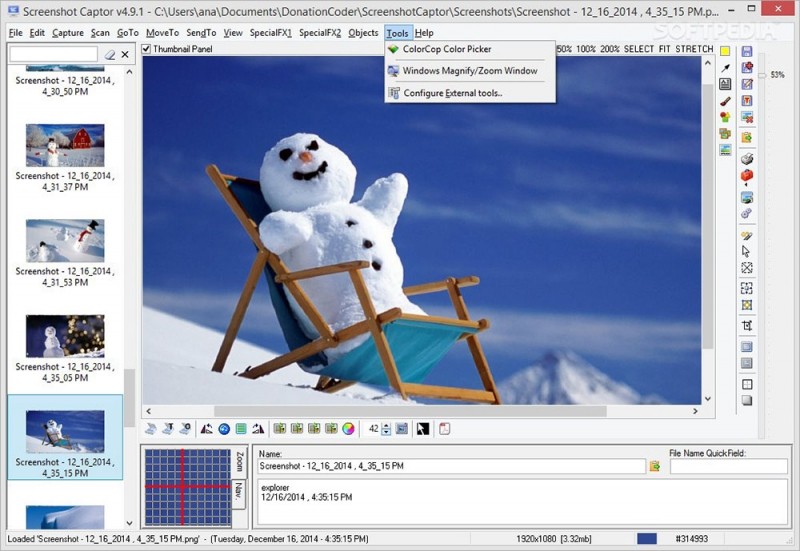Viewport: 800px width, 551px height.
Task: Click the File Name QuickField input
Action: [729, 466]
